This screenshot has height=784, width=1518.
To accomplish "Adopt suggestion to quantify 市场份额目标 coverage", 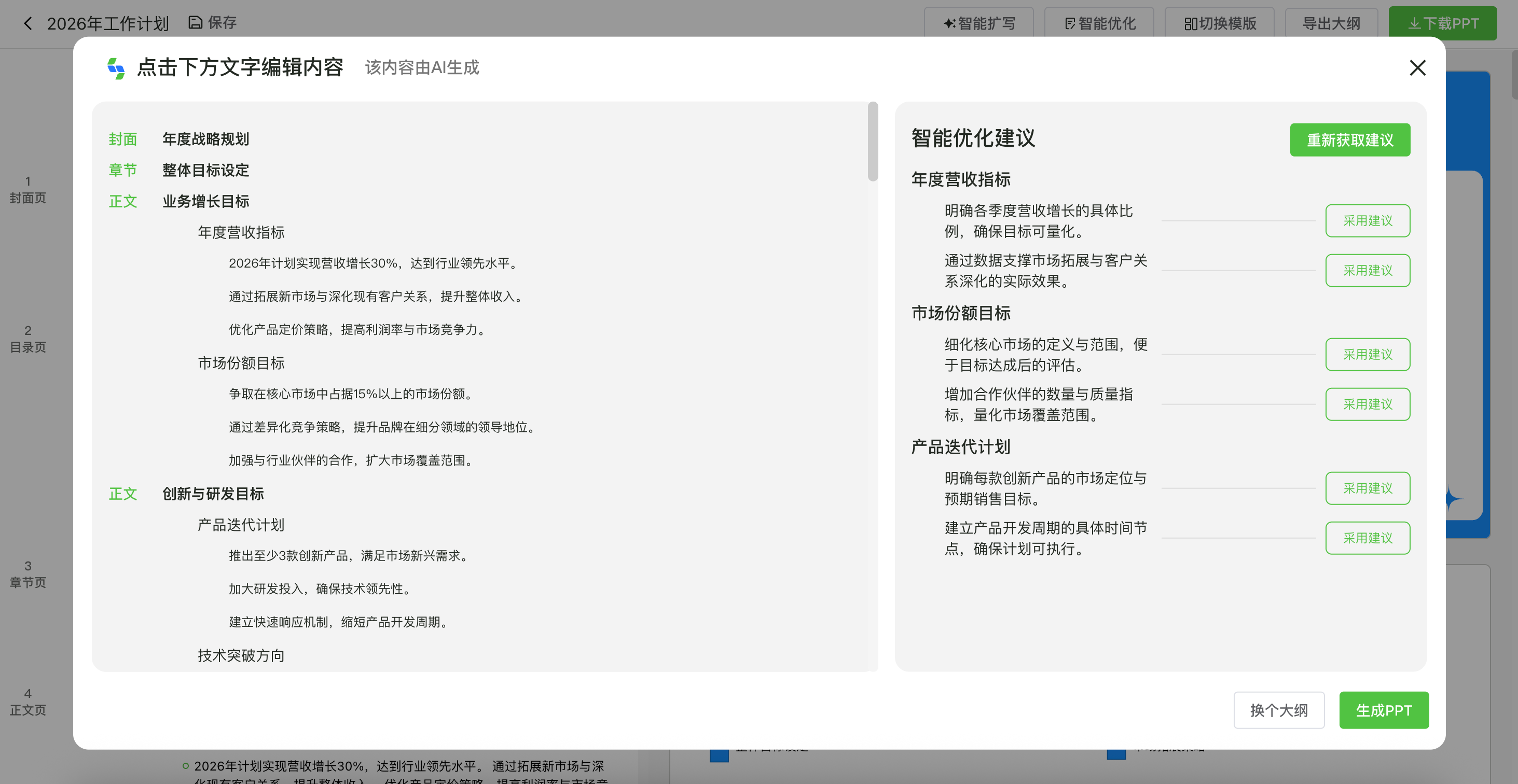I will (1368, 404).
